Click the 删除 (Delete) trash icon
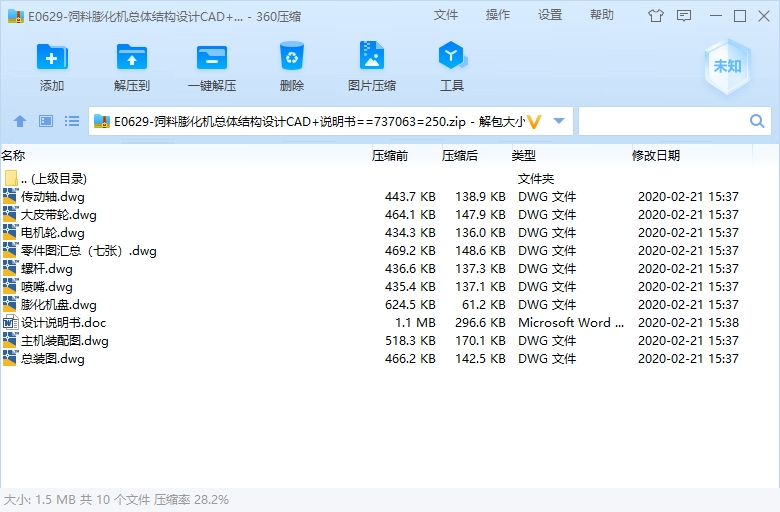 point(292,56)
